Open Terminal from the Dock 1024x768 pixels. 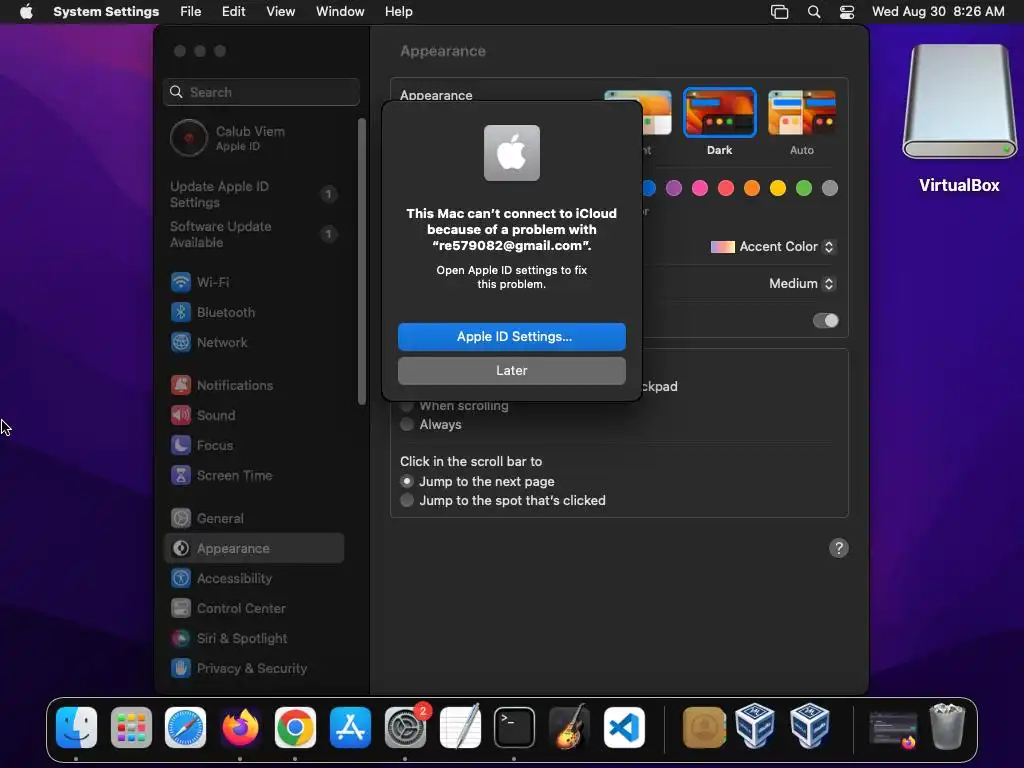(515, 727)
